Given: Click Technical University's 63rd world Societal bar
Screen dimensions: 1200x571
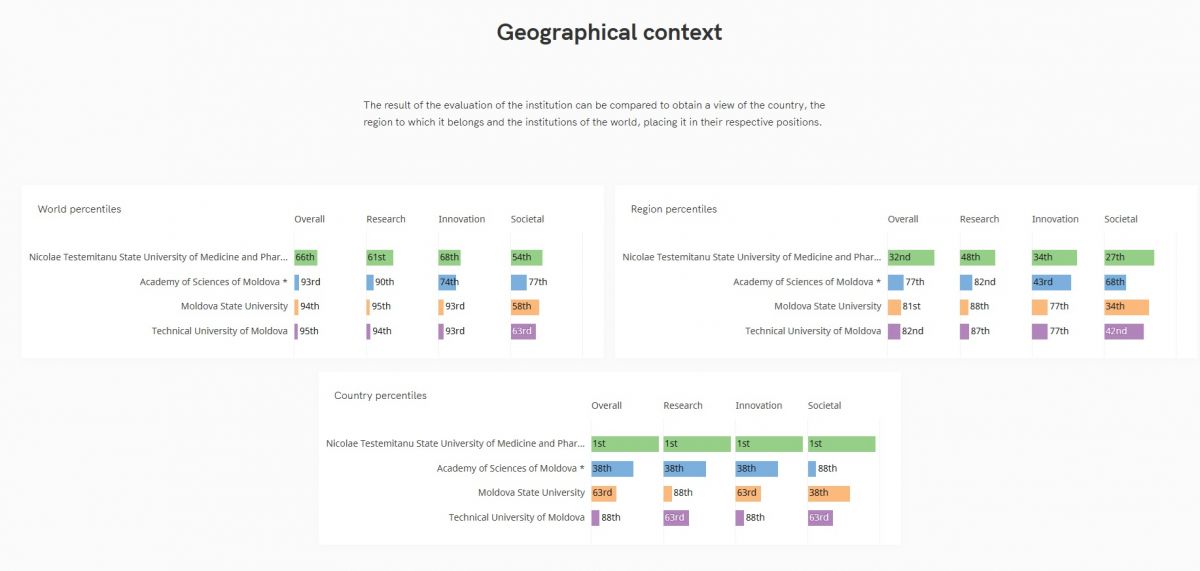Looking at the screenshot, I should tap(523, 331).
